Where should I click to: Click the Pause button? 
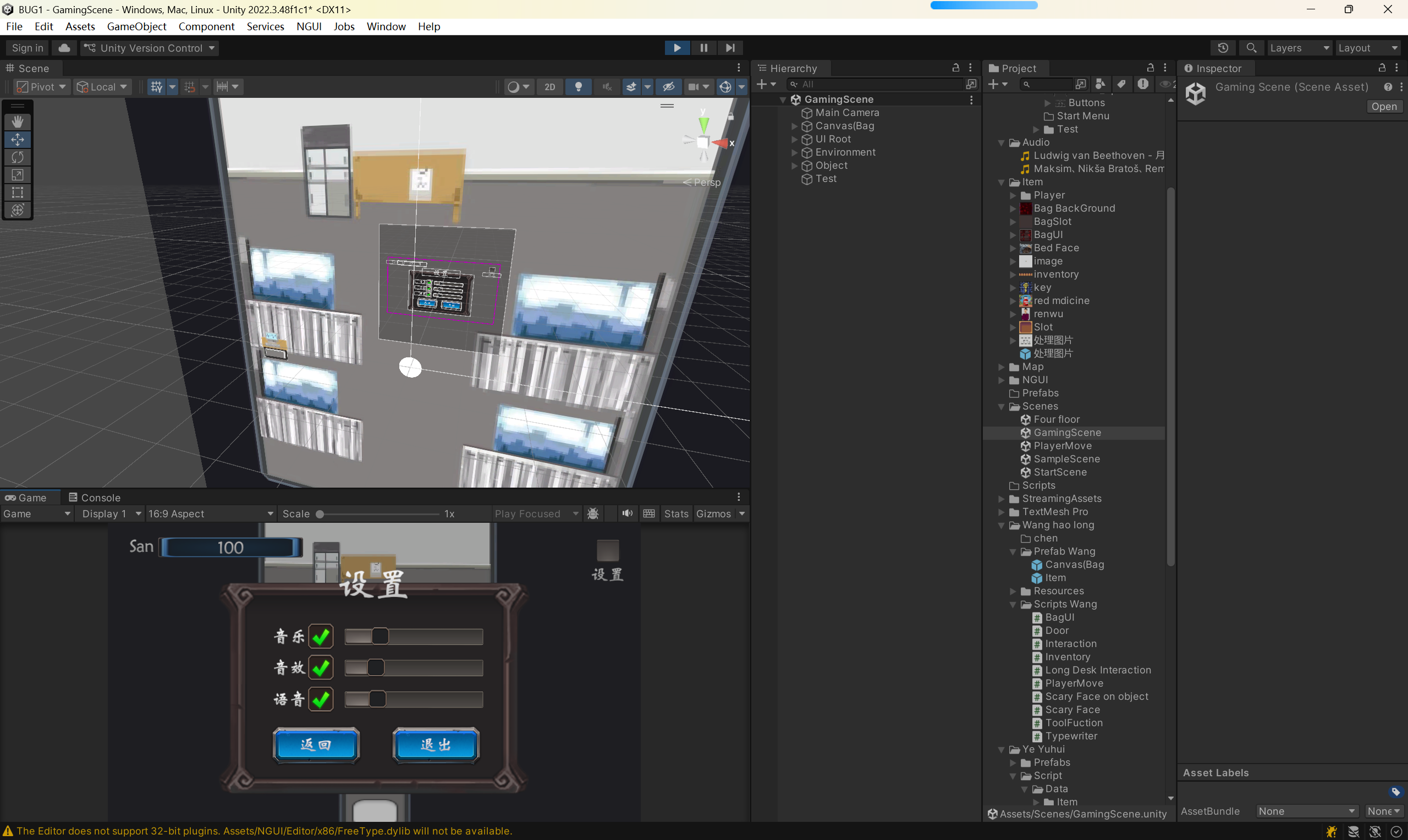click(x=703, y=48)
